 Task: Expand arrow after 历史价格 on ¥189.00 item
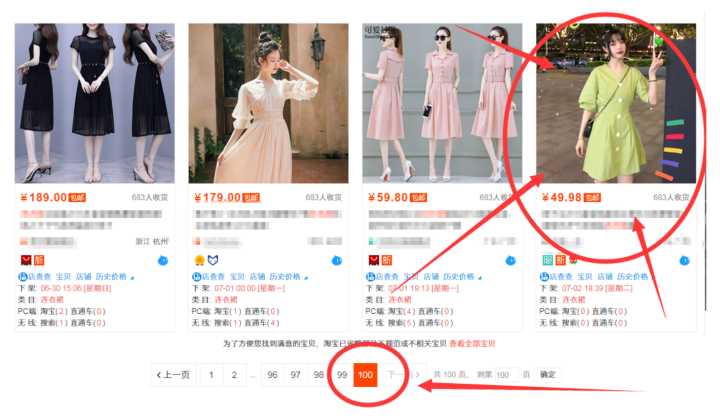pos(132,278)
